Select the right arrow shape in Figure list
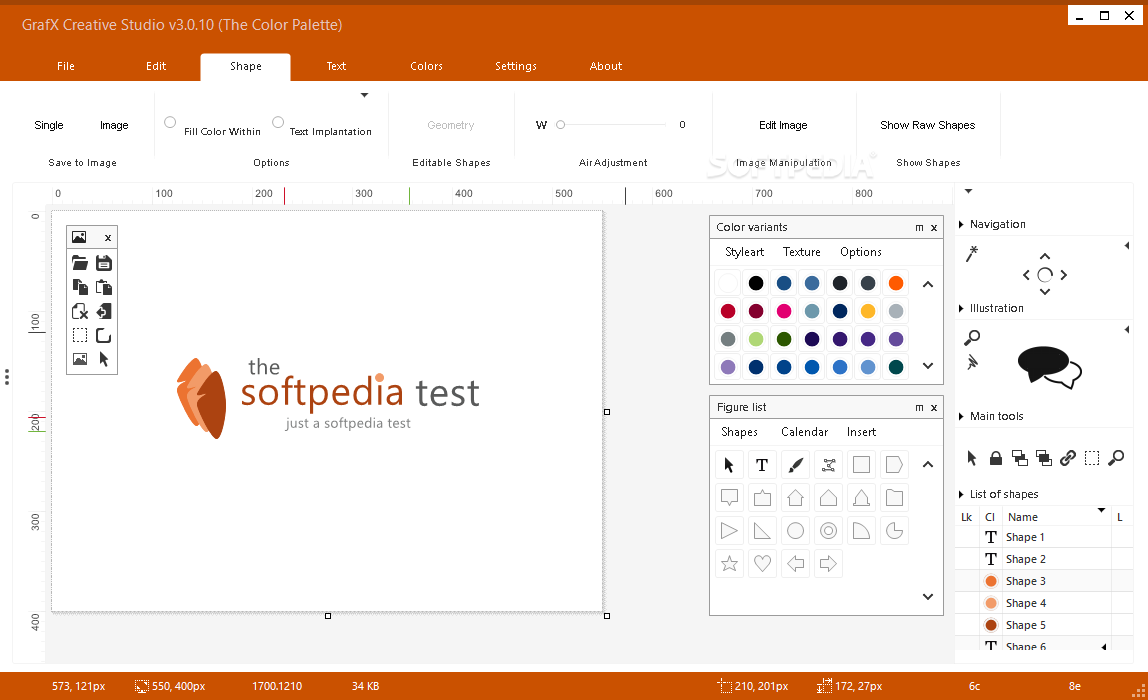Screen dimensions: 1148x700 pyautogui.click(x=828, y=564)
